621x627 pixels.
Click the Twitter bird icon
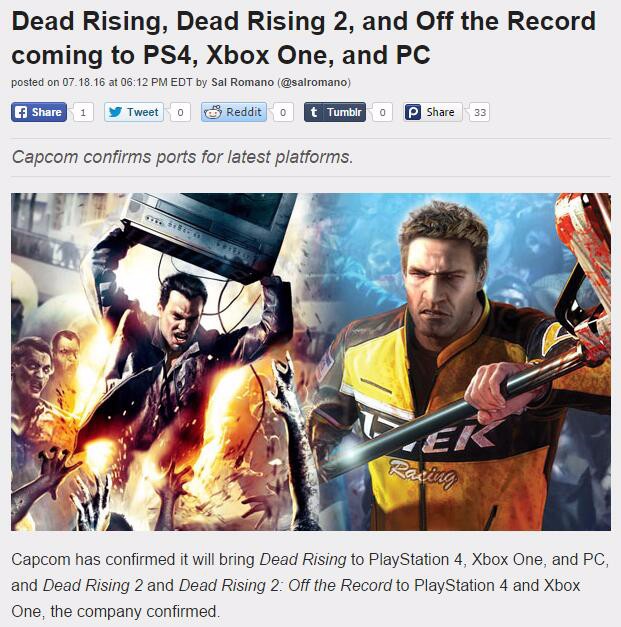(x=115, y=112)
